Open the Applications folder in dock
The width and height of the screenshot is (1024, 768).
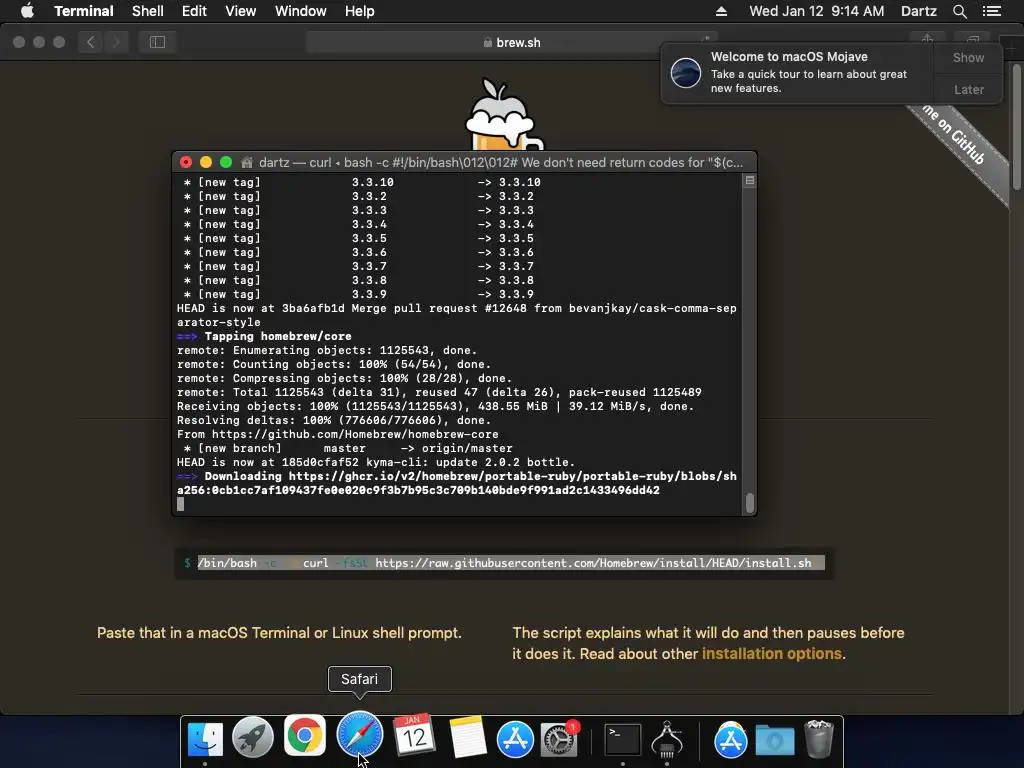(730, 739)
